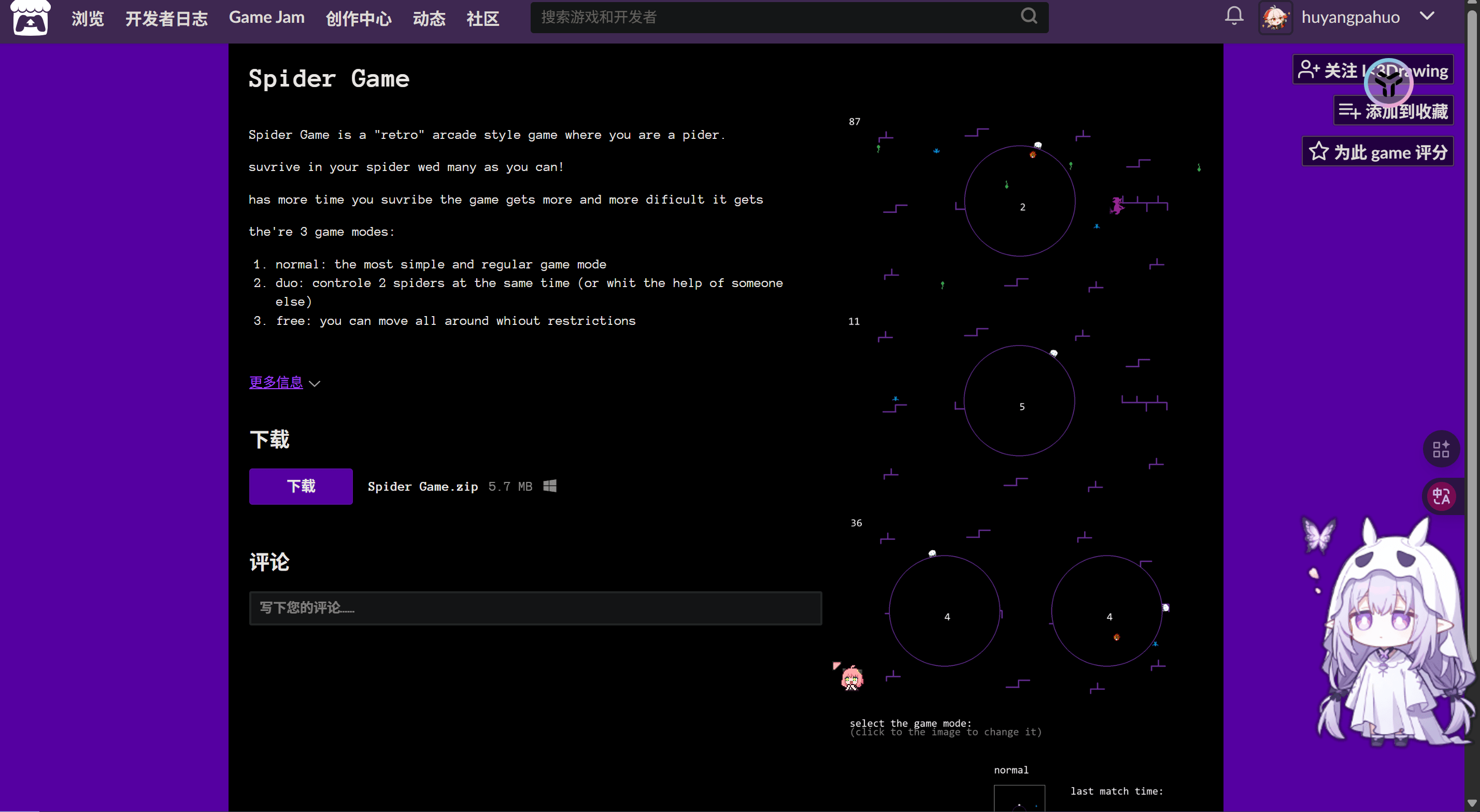Screen dimensions: 1480x812
Task: Click the user avatar picture
Action: 1275,18
